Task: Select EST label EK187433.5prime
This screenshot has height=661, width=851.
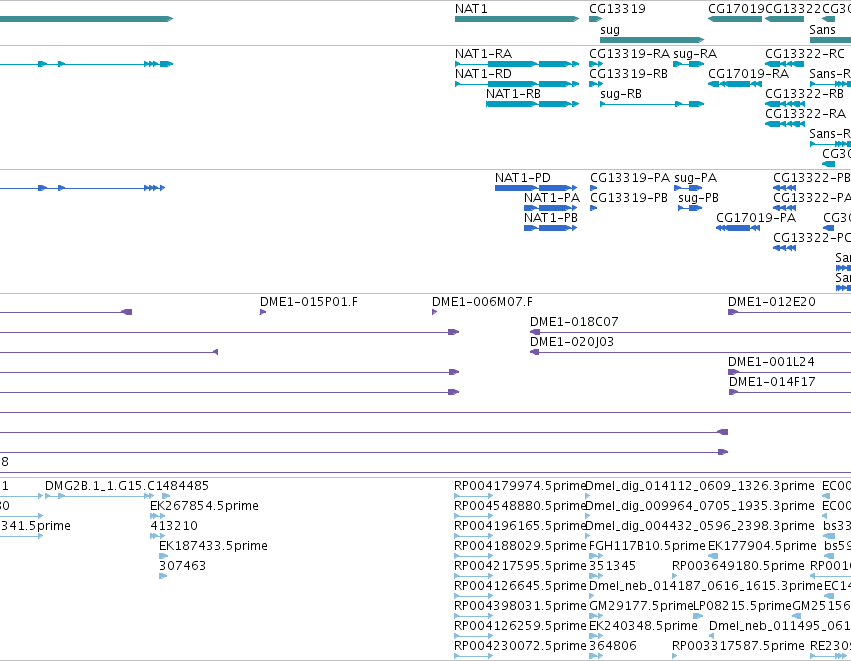Action: pyautogui.click(x=213, y=546)
